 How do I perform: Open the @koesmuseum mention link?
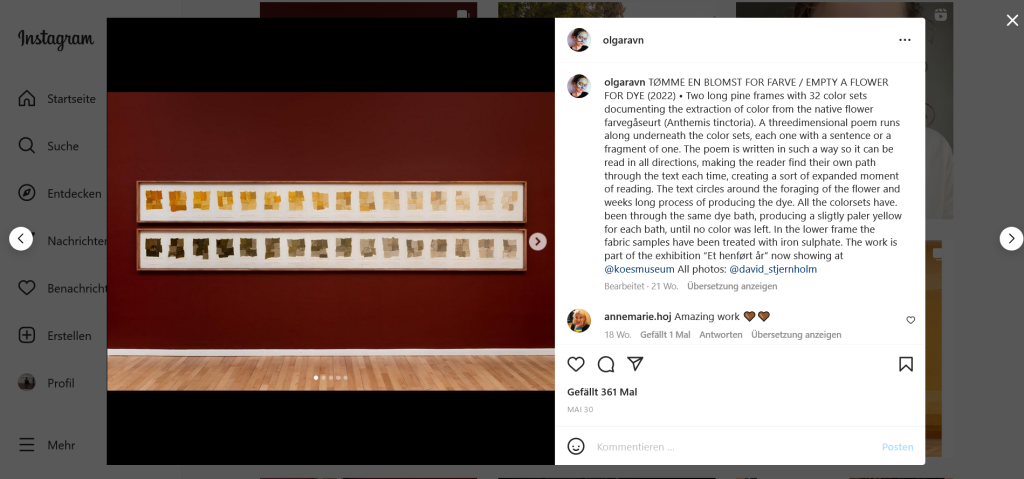[639, 269]
